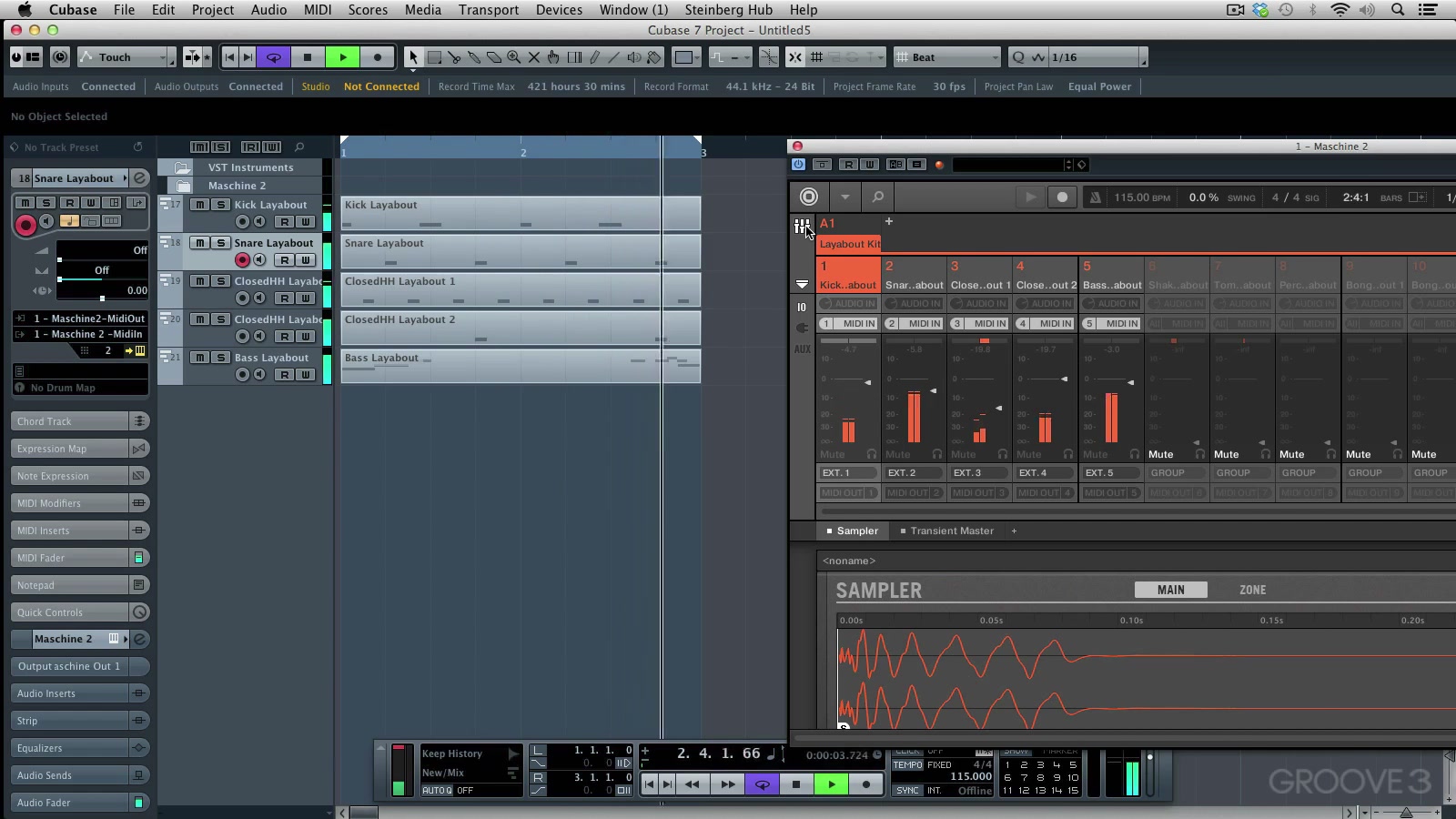Adjust the Bass channel fader in Maschine

click(1131, 382)
